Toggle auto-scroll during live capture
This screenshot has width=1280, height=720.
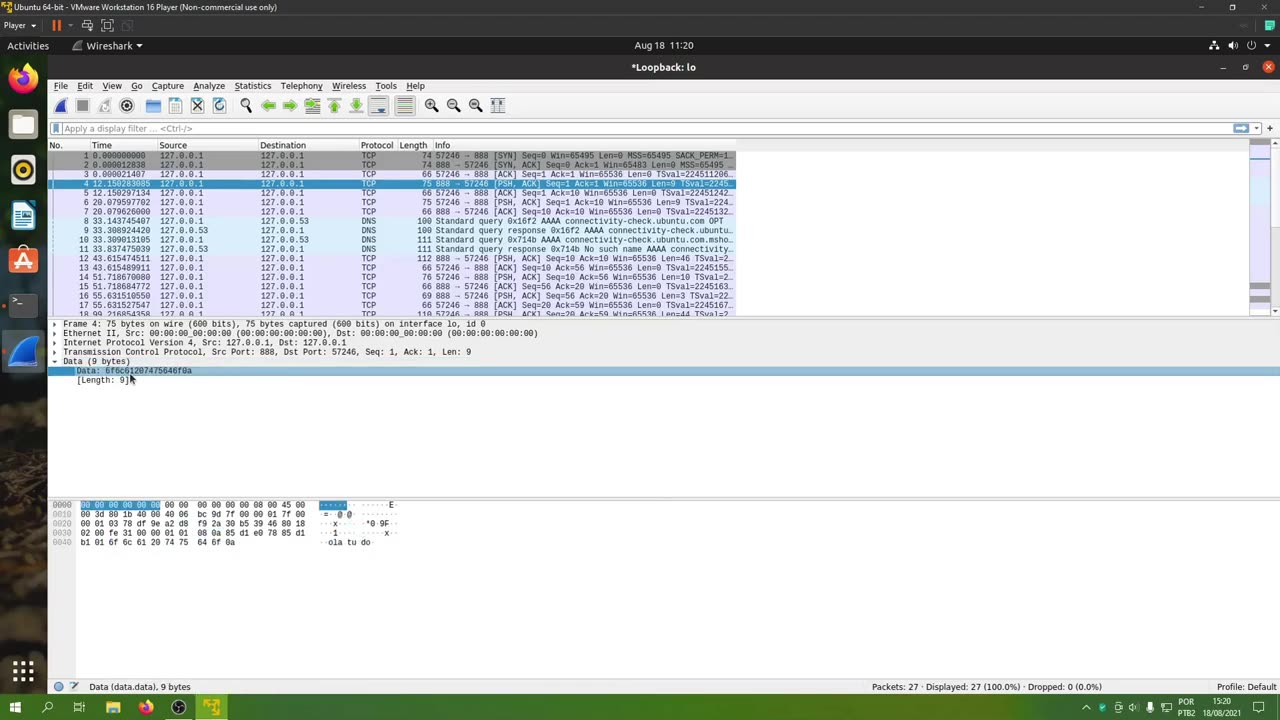click(378, 105)
